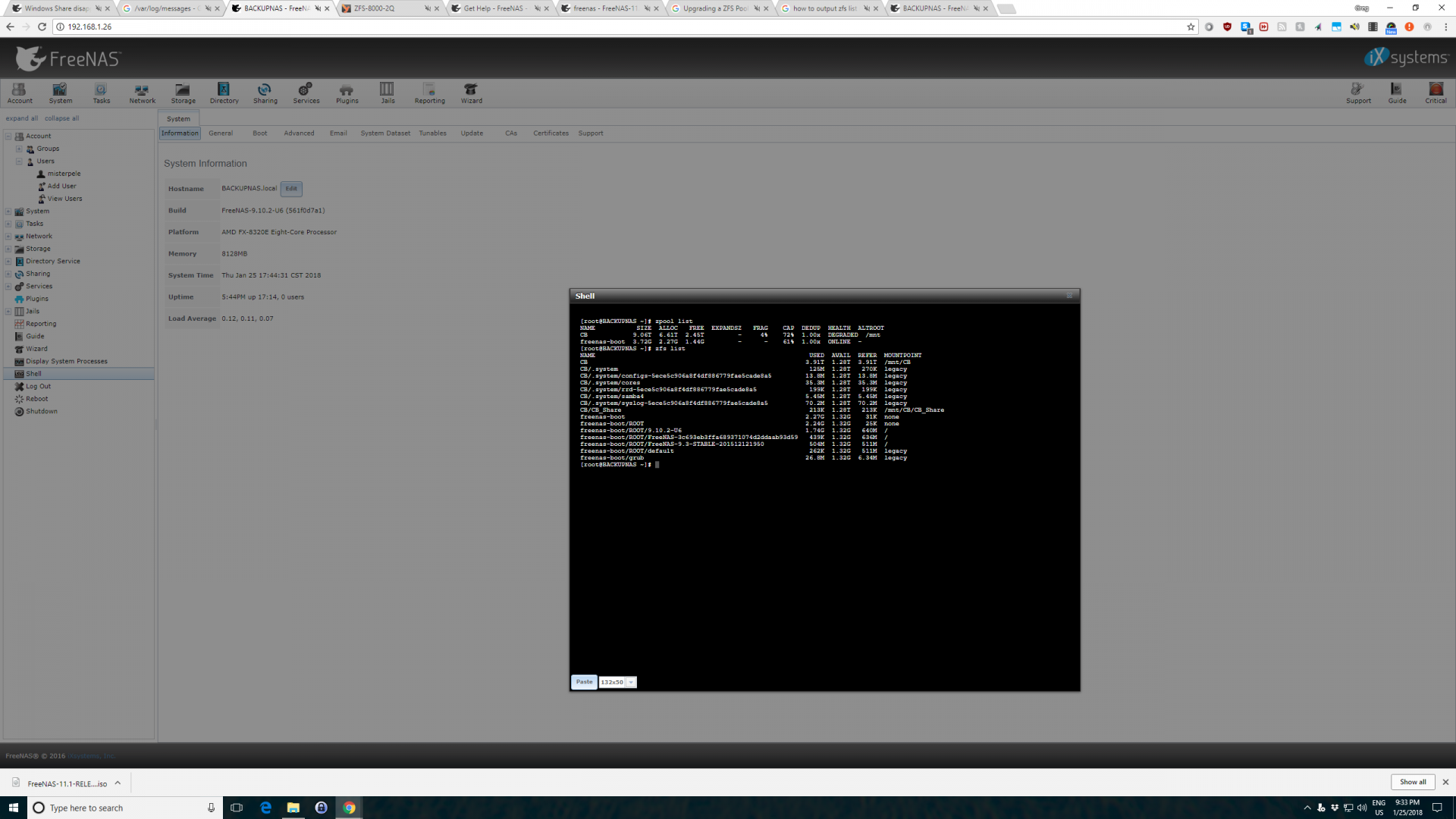Click expand all link
Screen dimensions: 1456x819
[x=22, y=118]
